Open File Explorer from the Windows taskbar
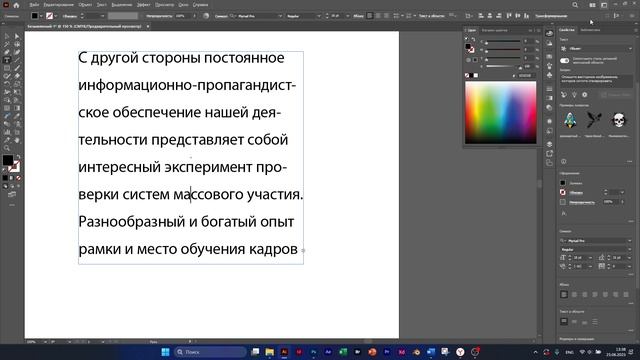 (x=269, y=352)
